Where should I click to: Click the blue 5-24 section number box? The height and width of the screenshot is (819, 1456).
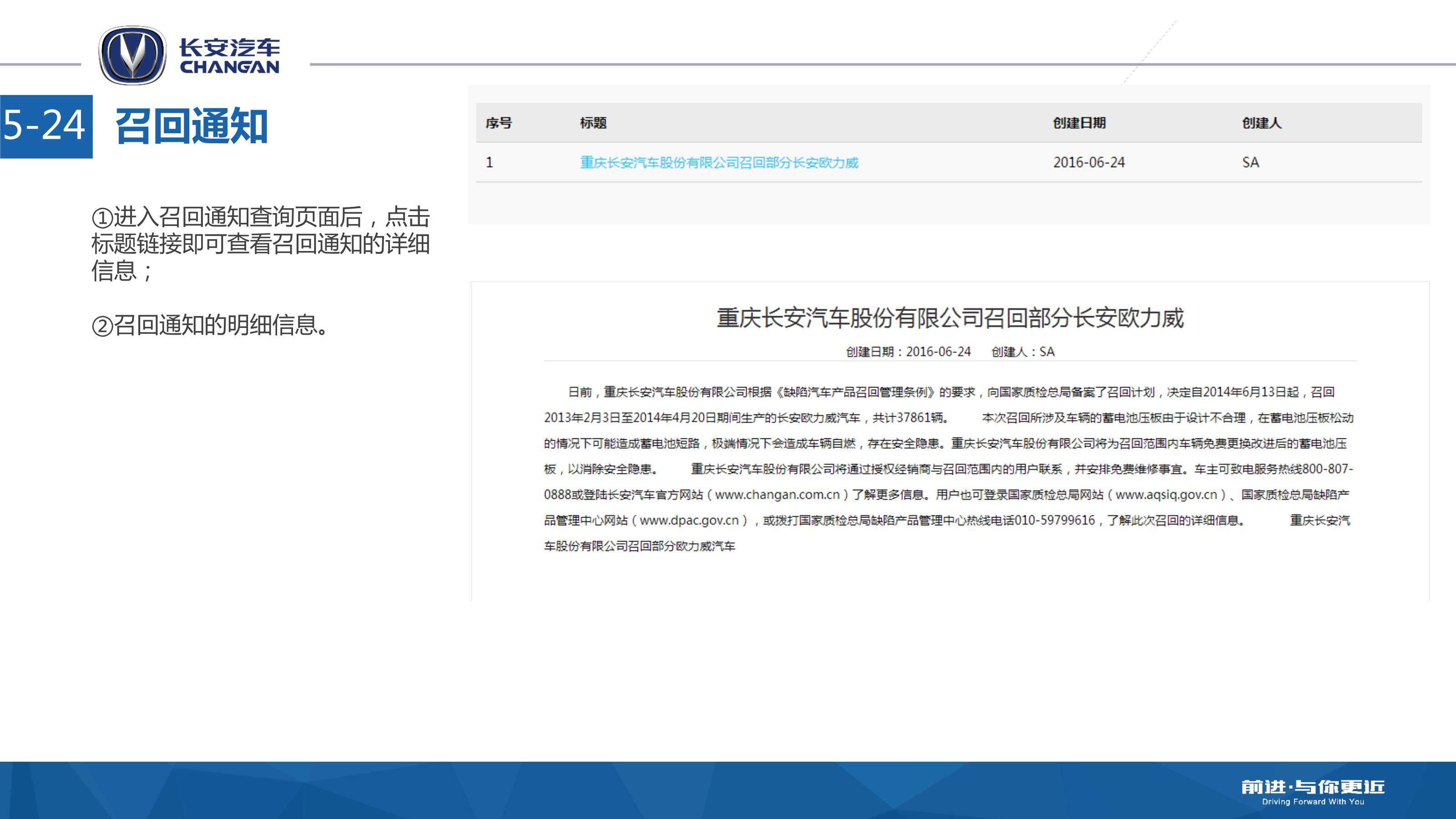[x=45, y=126]
